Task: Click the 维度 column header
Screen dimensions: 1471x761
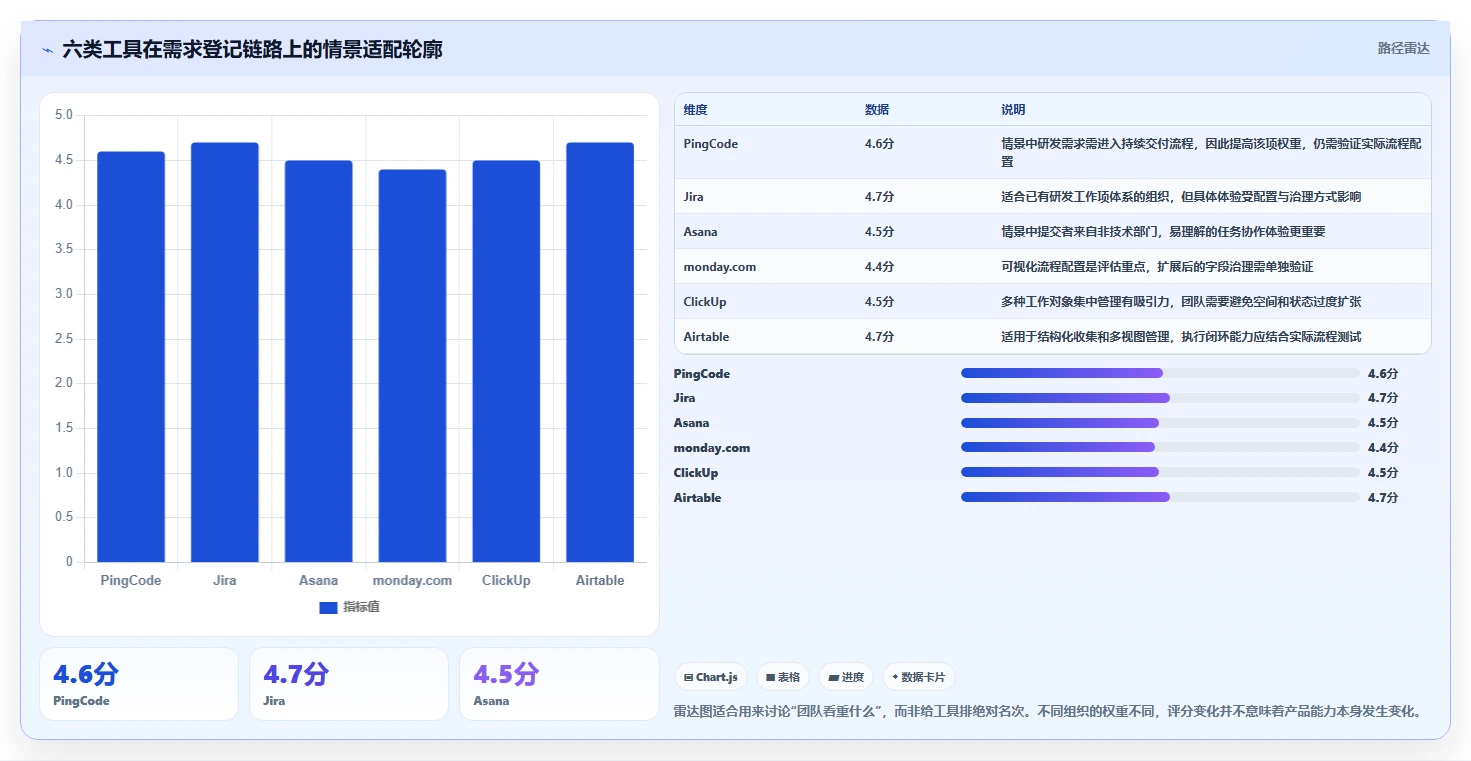Action: [696, 110]
